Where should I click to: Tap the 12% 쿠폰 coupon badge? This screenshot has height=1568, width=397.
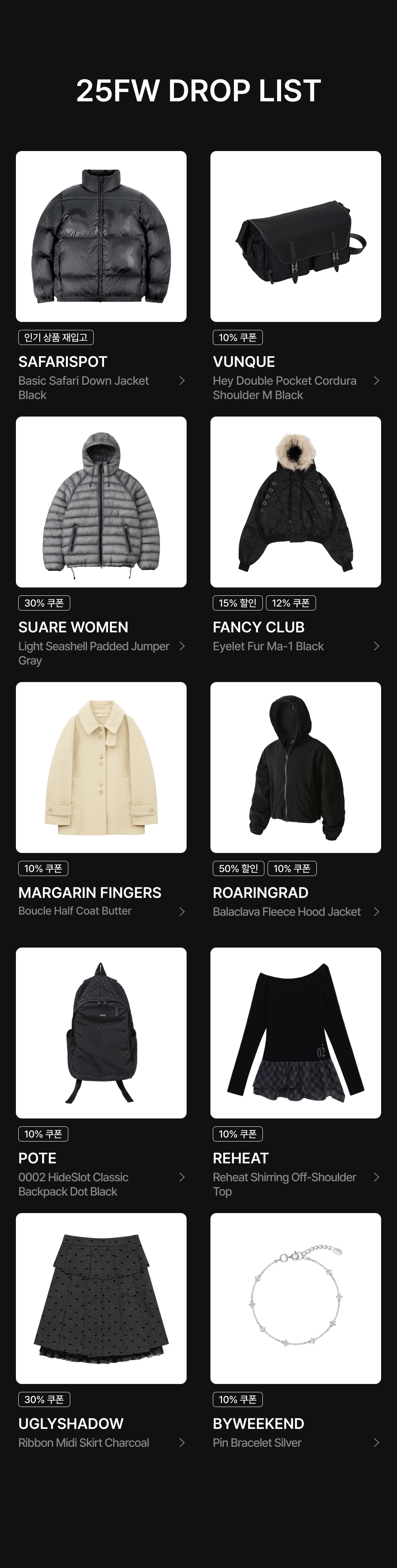click(291, 603)
